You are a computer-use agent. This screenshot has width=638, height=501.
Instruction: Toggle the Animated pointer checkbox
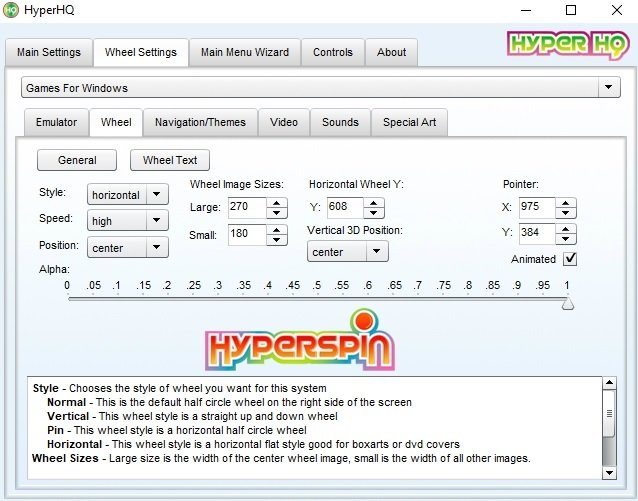click(x=570, y=259)
